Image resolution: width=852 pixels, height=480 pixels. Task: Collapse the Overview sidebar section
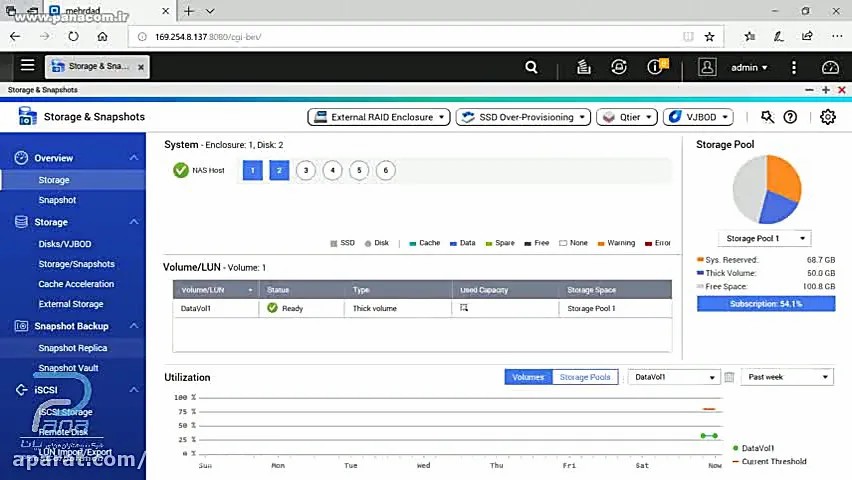pos(133,158)
